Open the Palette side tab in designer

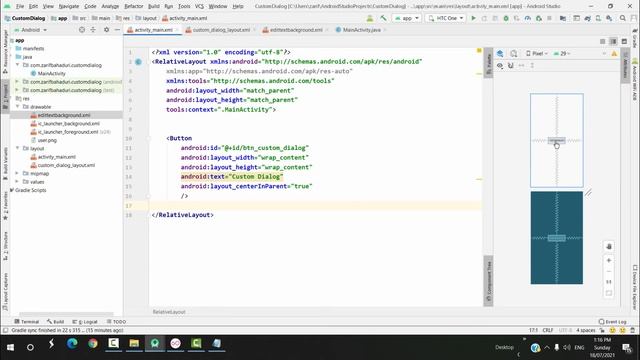coord(488,62)
